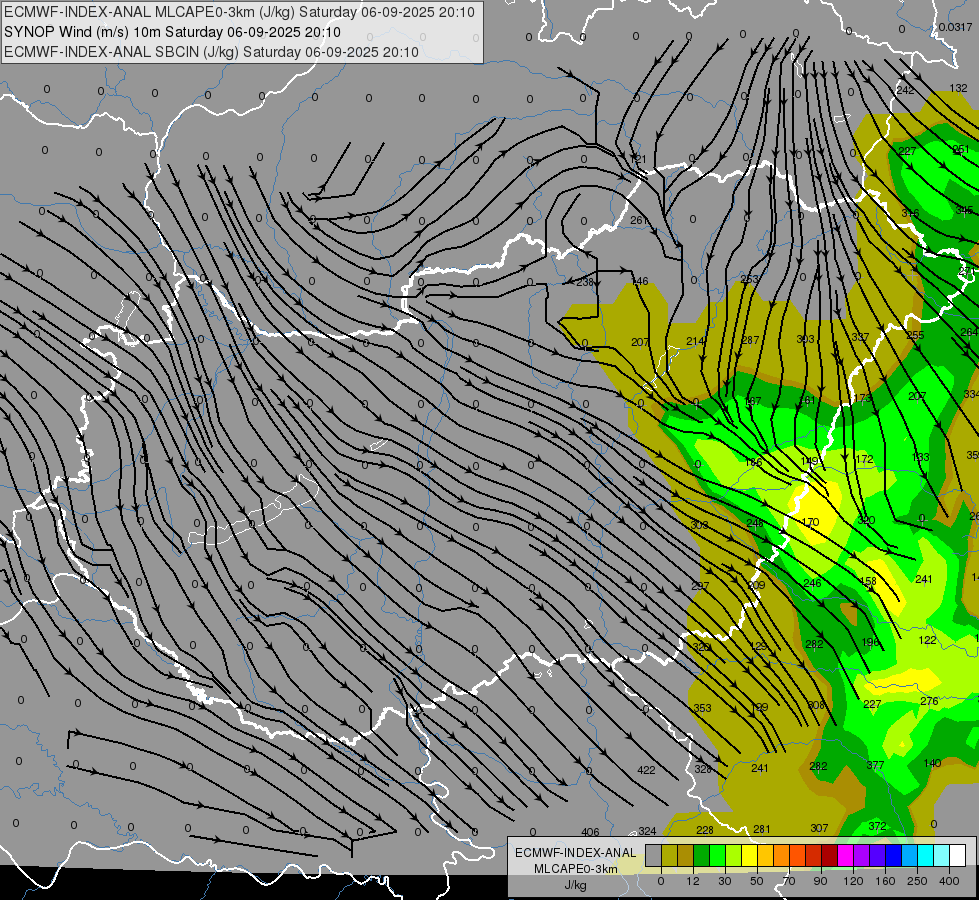Click the legend scale value 50

click(757, 881)
